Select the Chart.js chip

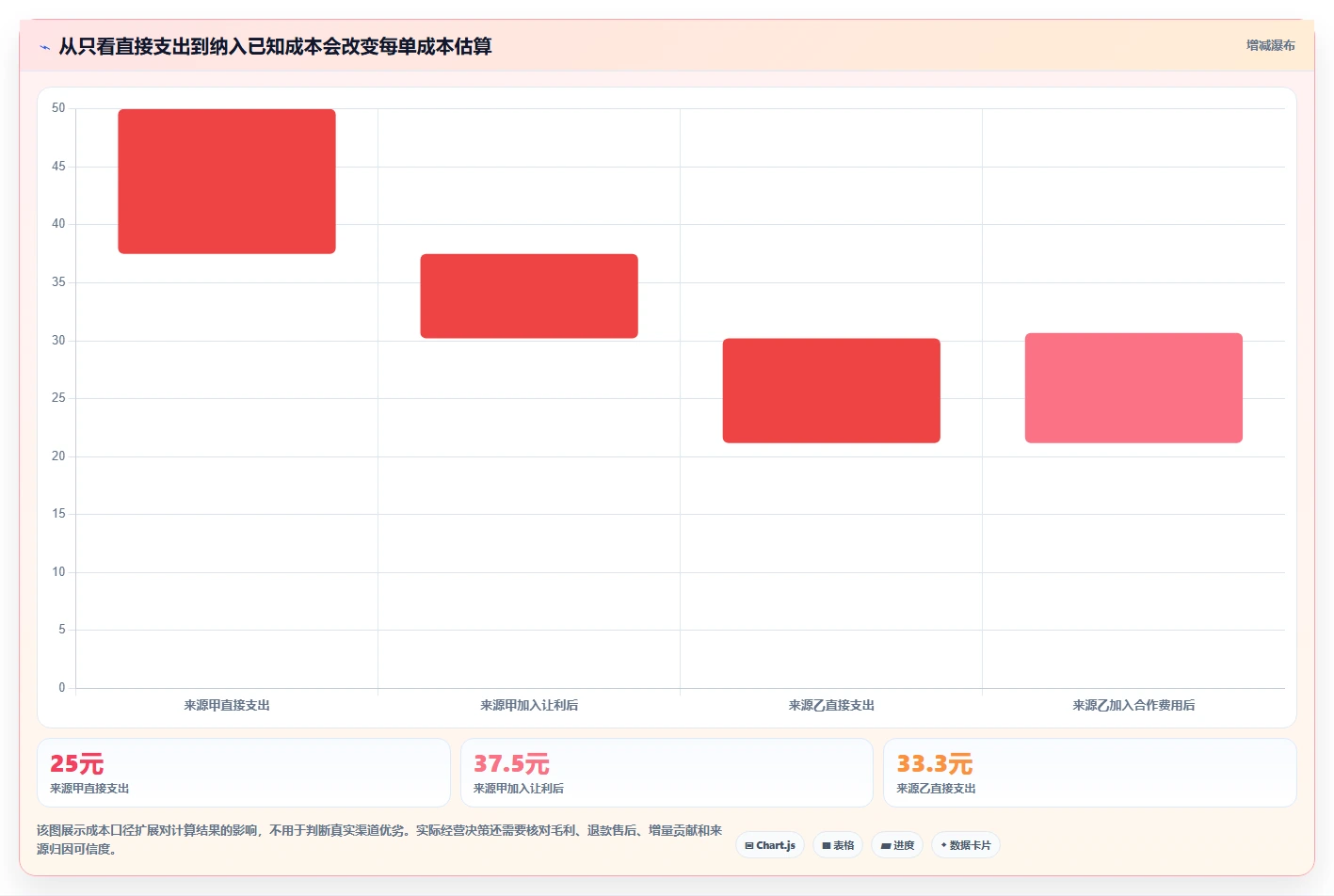click(x=770, y=845)
